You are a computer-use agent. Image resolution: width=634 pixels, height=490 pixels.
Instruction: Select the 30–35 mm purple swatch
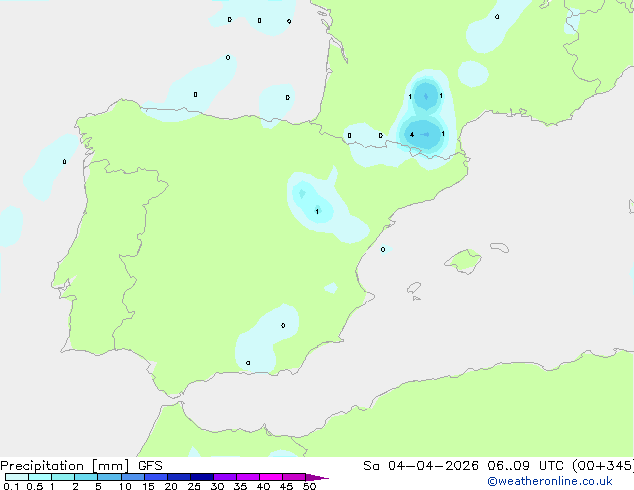pos(225,477)
